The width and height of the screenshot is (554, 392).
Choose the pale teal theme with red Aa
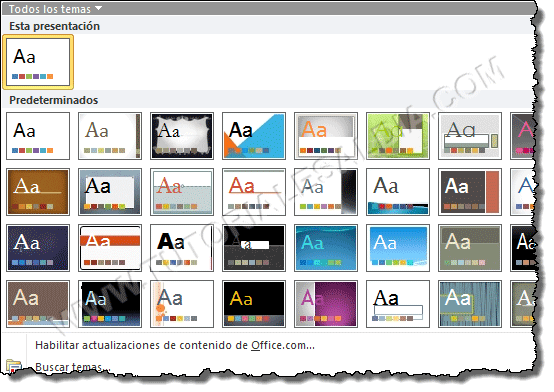tap(182, 192)
